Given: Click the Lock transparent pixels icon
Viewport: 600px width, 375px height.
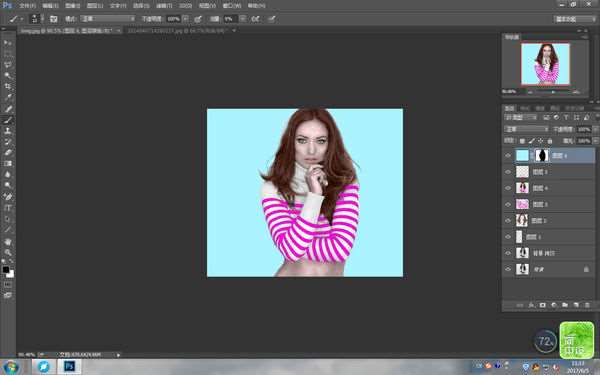Looking at the screenshot, I should click(x=522, y=141).
